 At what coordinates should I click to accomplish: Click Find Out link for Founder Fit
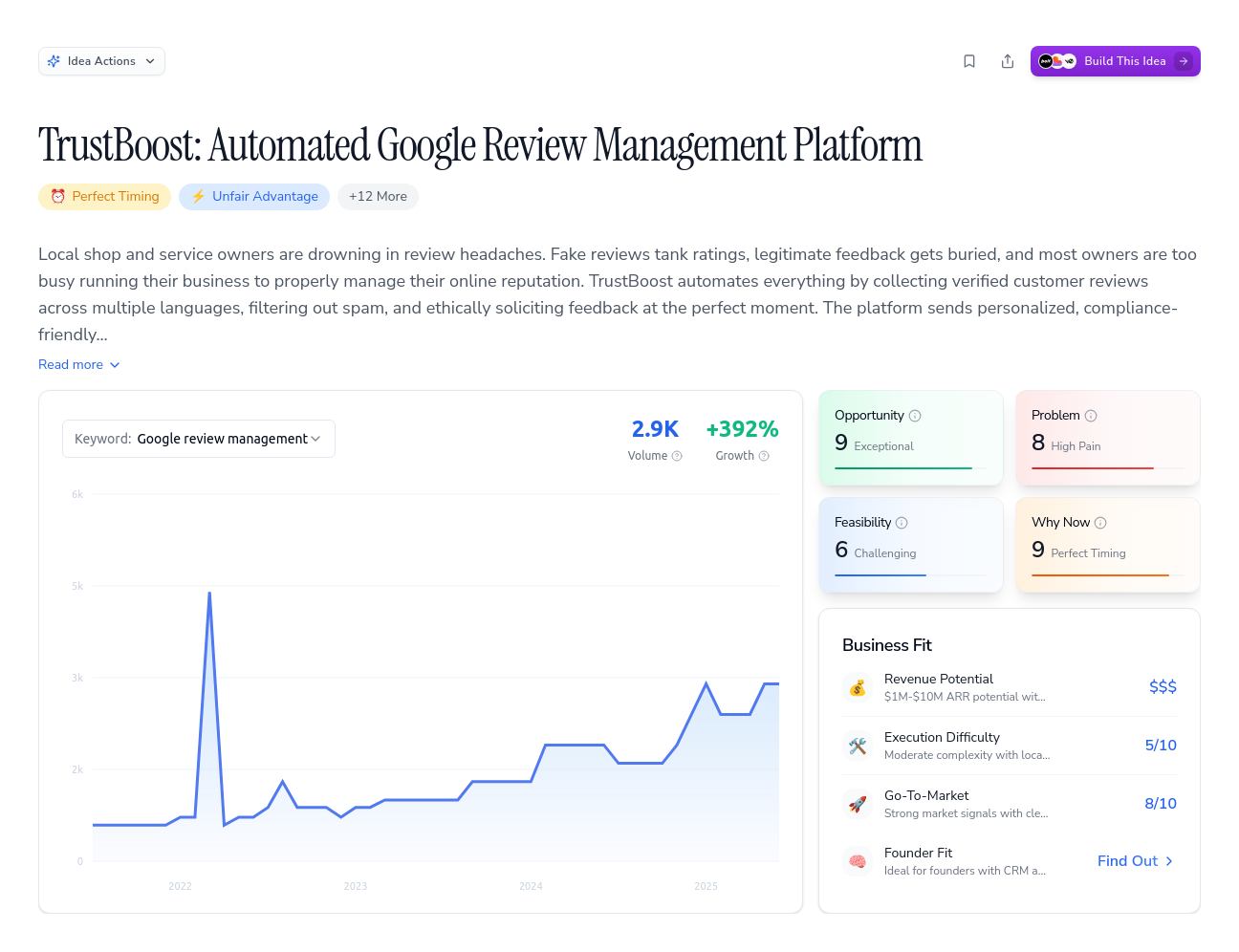click(1136, 861)
